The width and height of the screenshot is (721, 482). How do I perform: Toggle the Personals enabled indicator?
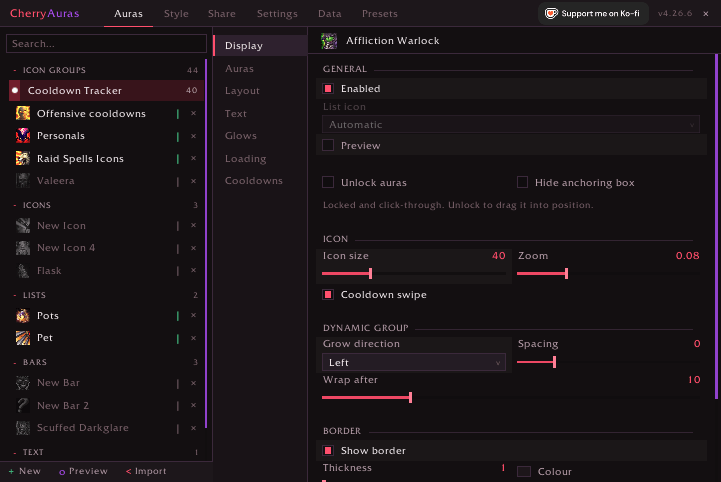pyautogui.click(x=178, y=136)
